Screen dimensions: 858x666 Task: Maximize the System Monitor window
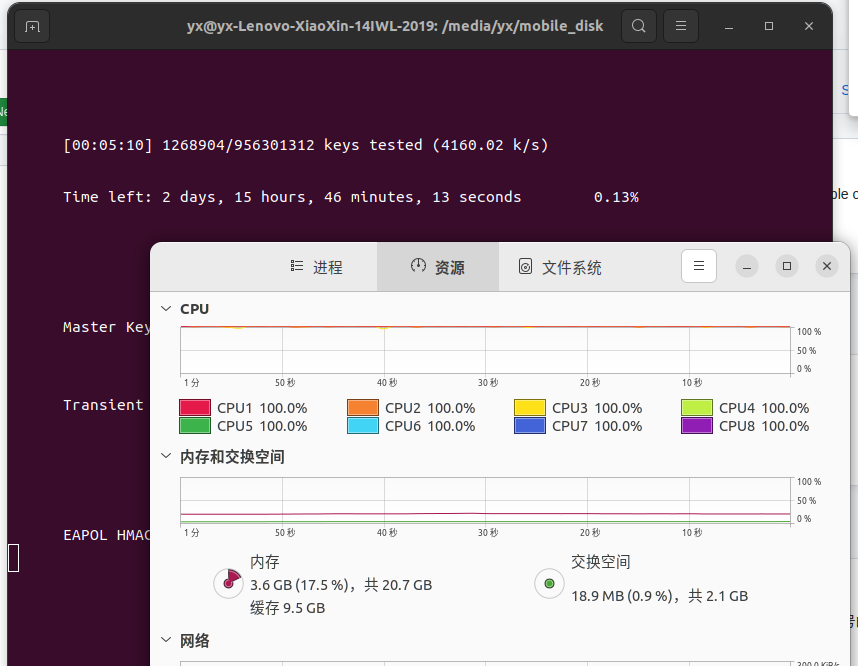pos(787,267)
